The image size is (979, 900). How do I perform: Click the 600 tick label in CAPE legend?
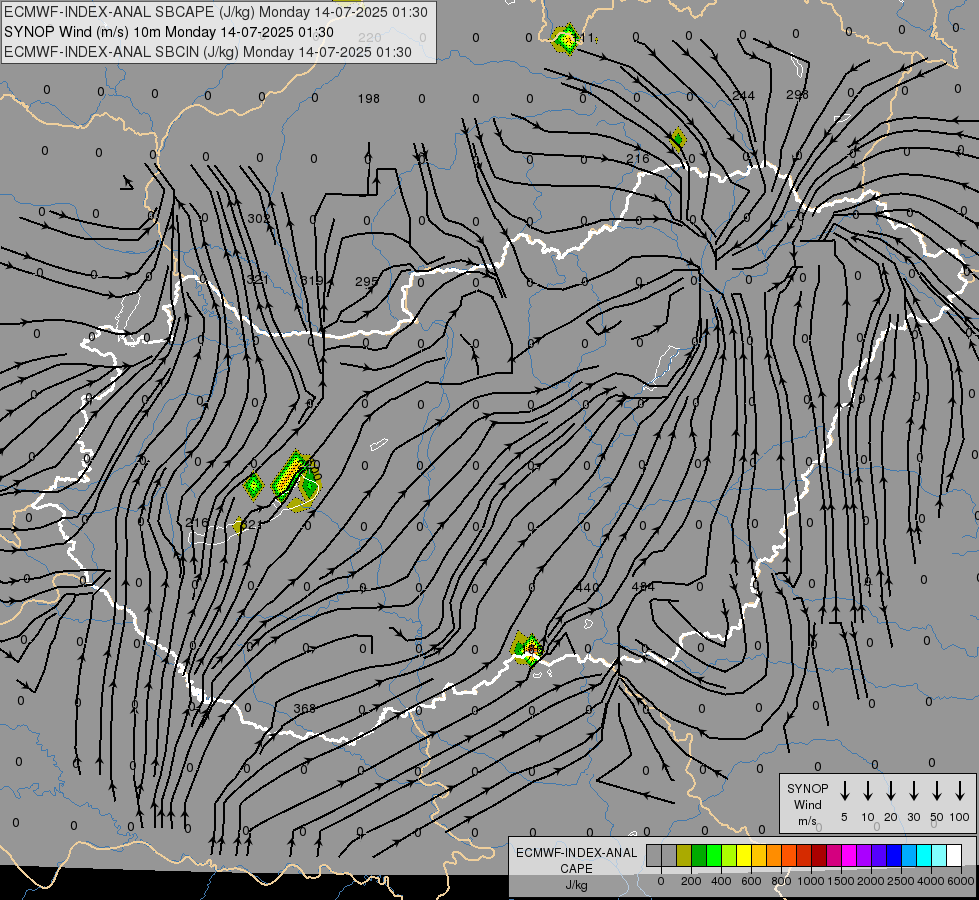[x=751, y=881]
